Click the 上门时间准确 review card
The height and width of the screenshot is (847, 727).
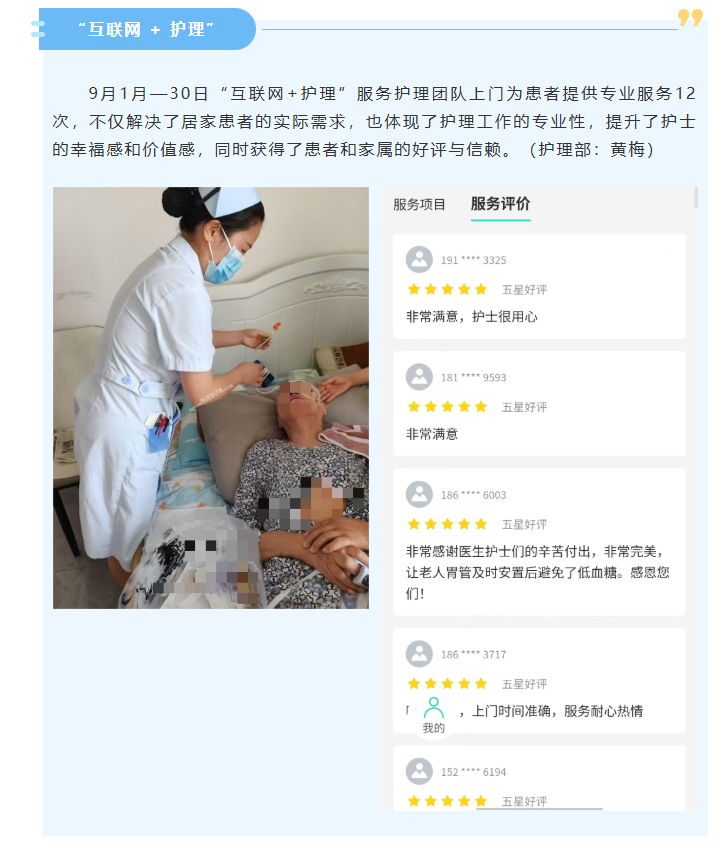point(539,680)
